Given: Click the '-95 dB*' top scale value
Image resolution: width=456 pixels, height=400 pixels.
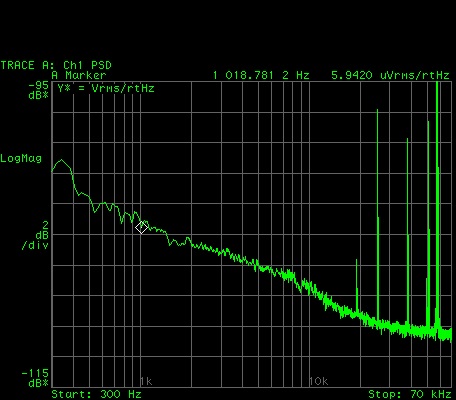Looking at the screenshot, I should tap(39, 90).
